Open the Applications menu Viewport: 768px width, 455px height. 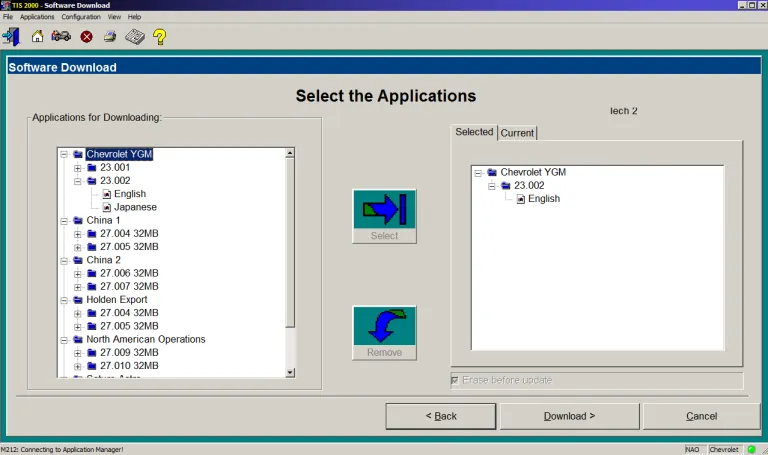[x=37, y=17]
